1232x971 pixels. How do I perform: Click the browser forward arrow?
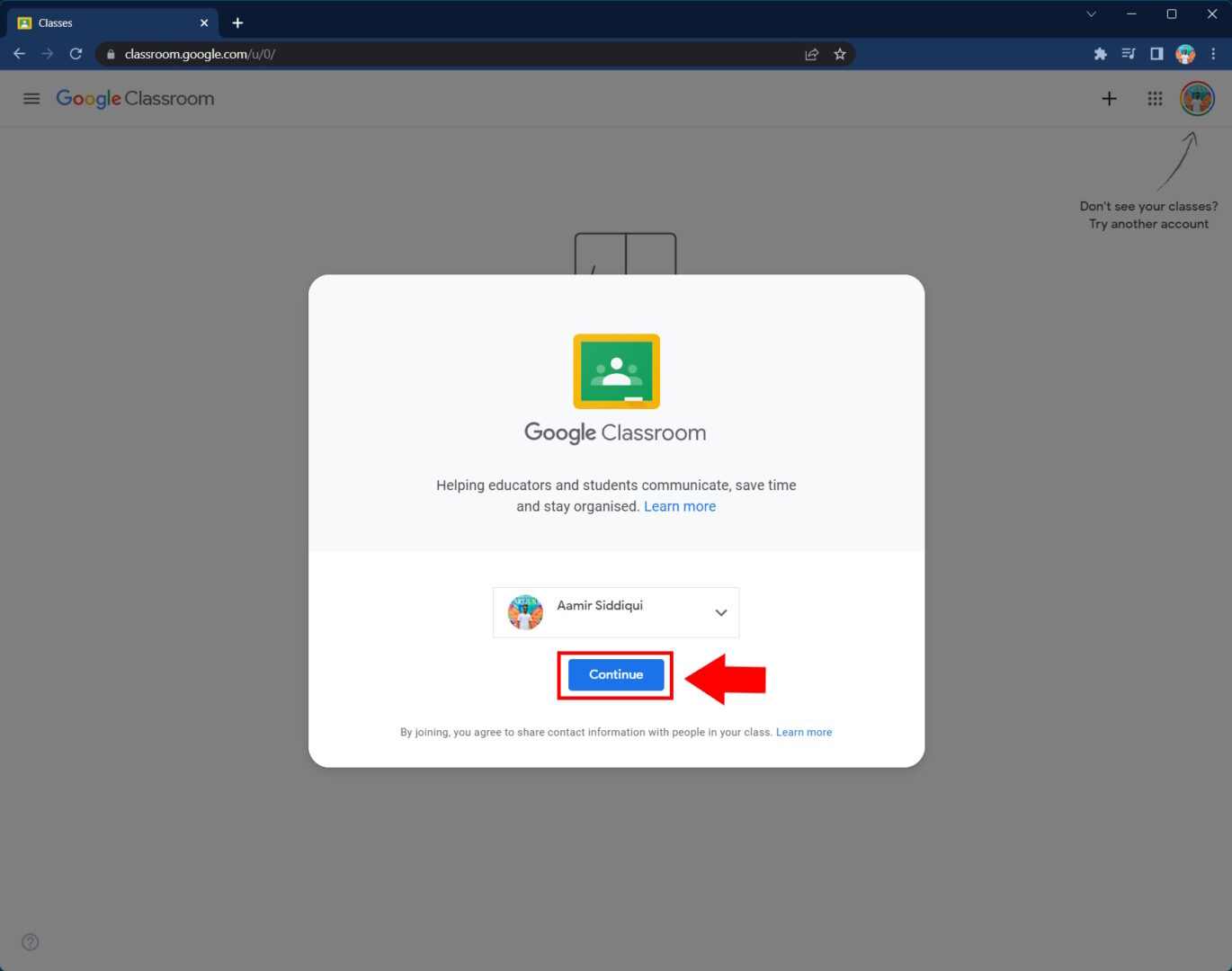48,54
